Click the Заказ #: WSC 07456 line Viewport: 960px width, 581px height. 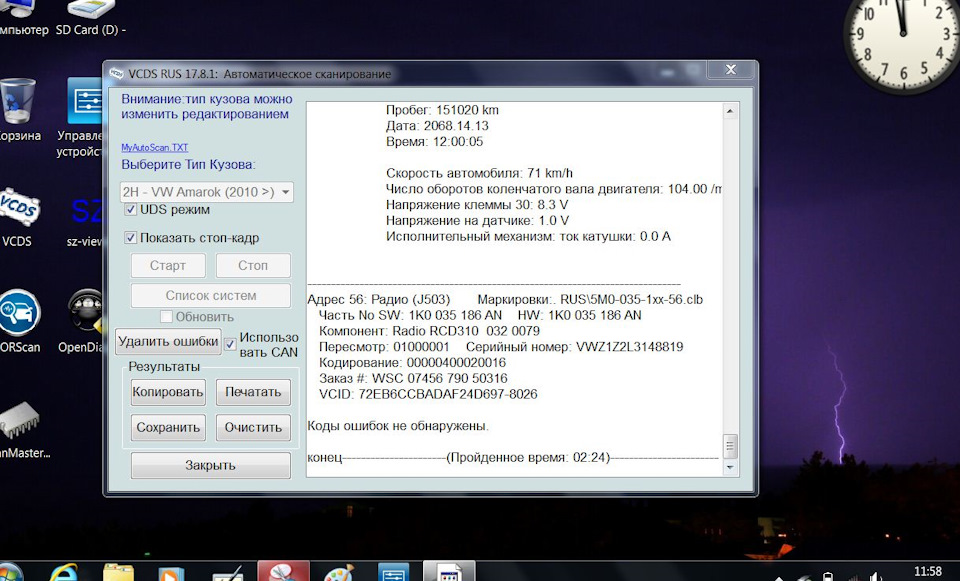pos(413,379)
